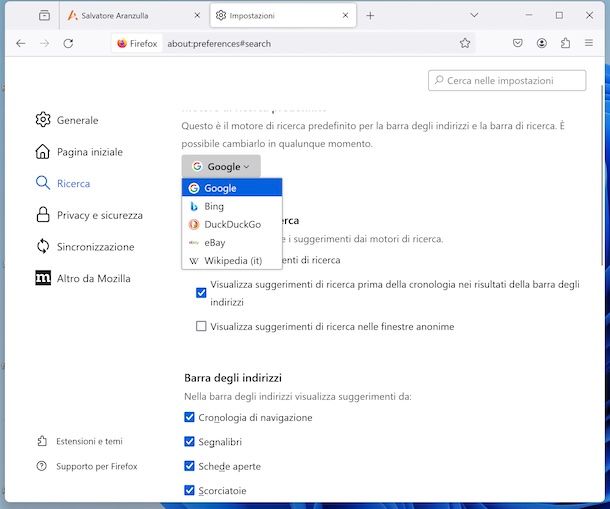Go forward with the forward arrow
Viewport: 610px width, 509px height.
(x=45, y=43)
